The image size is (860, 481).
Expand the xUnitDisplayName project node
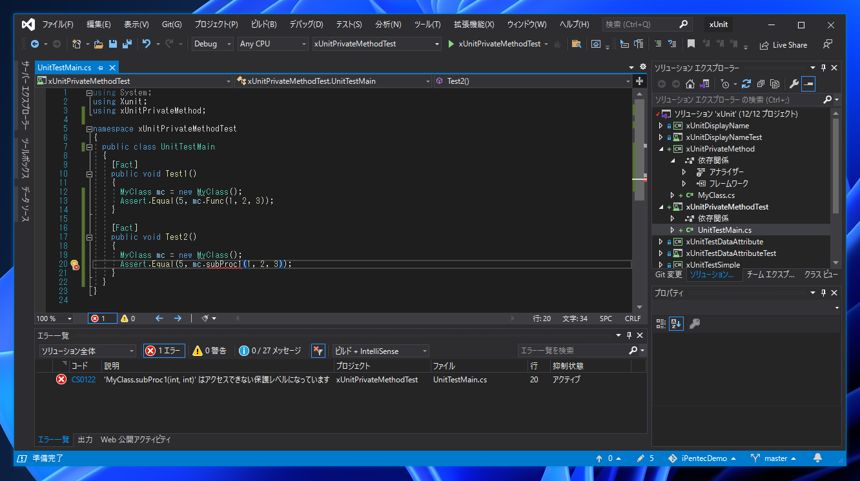coord(660,126)
